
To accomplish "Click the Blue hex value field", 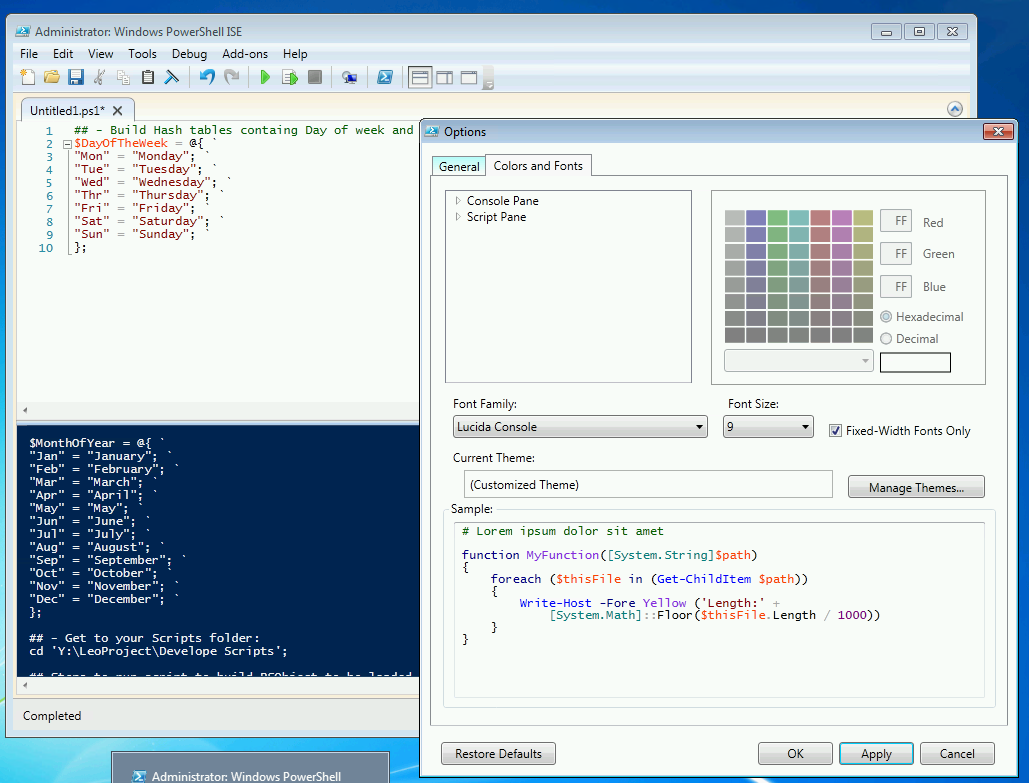I will tap(896, 286).
